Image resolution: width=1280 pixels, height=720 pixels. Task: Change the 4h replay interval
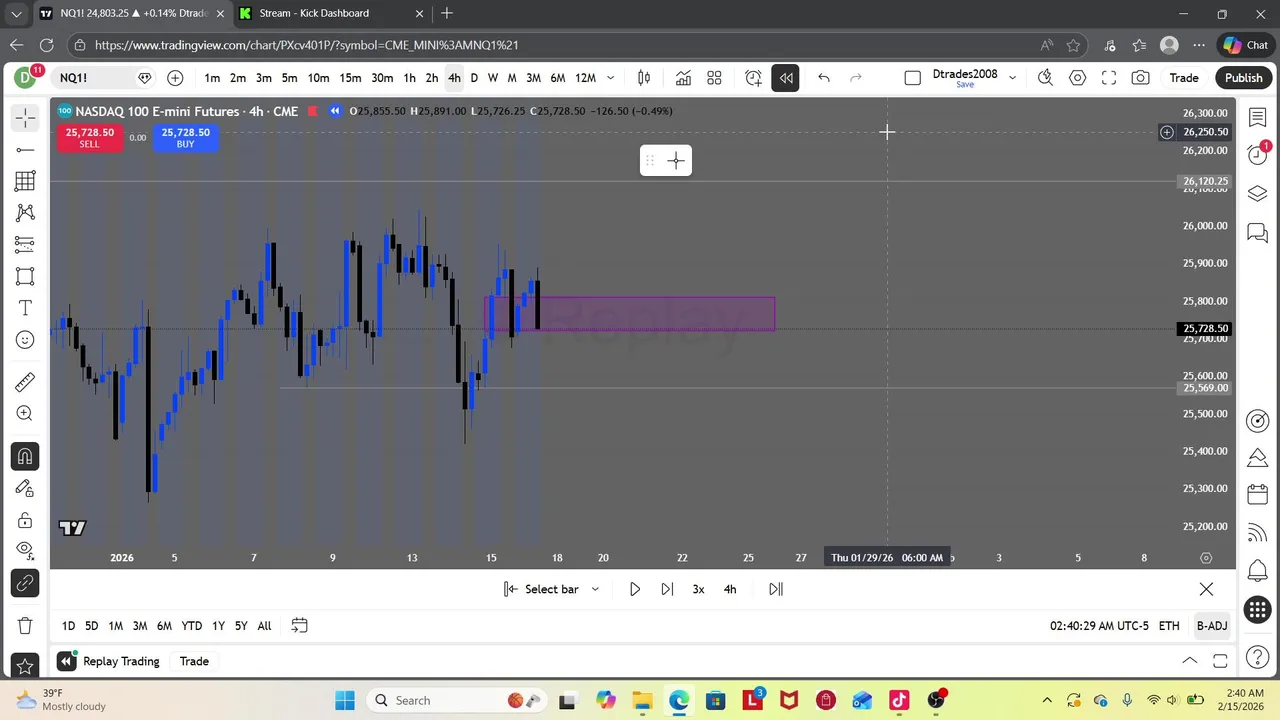pos(730,589)
